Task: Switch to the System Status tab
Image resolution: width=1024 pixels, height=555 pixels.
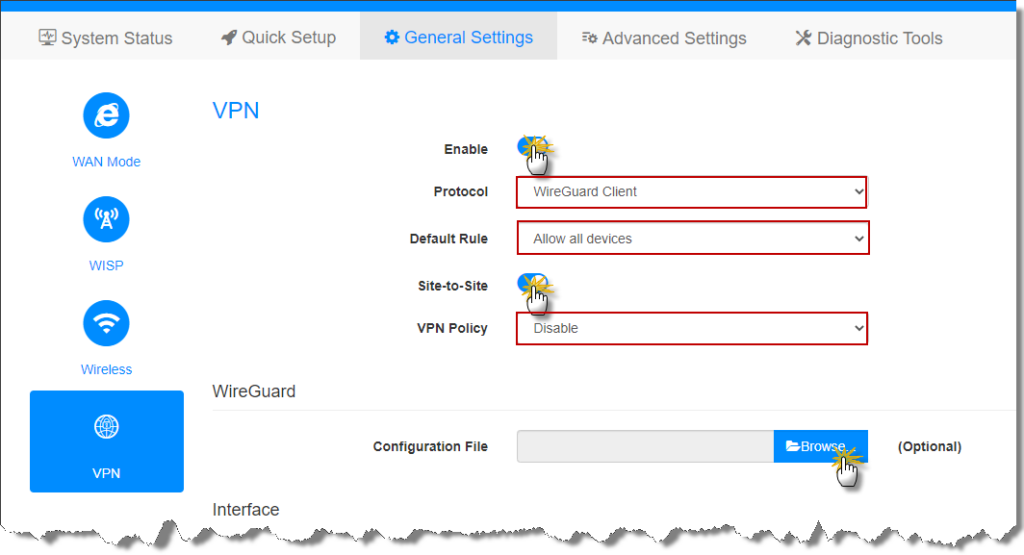Action: tap(106, 38)
